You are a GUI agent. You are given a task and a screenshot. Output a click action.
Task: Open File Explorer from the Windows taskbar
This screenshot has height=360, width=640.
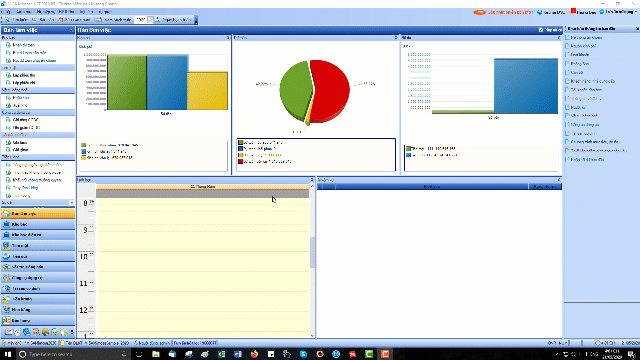(156, 354)
